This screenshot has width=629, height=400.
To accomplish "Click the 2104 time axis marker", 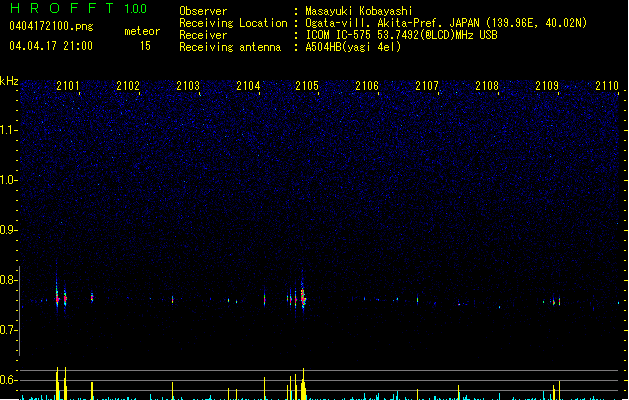I will click(248, 86).
